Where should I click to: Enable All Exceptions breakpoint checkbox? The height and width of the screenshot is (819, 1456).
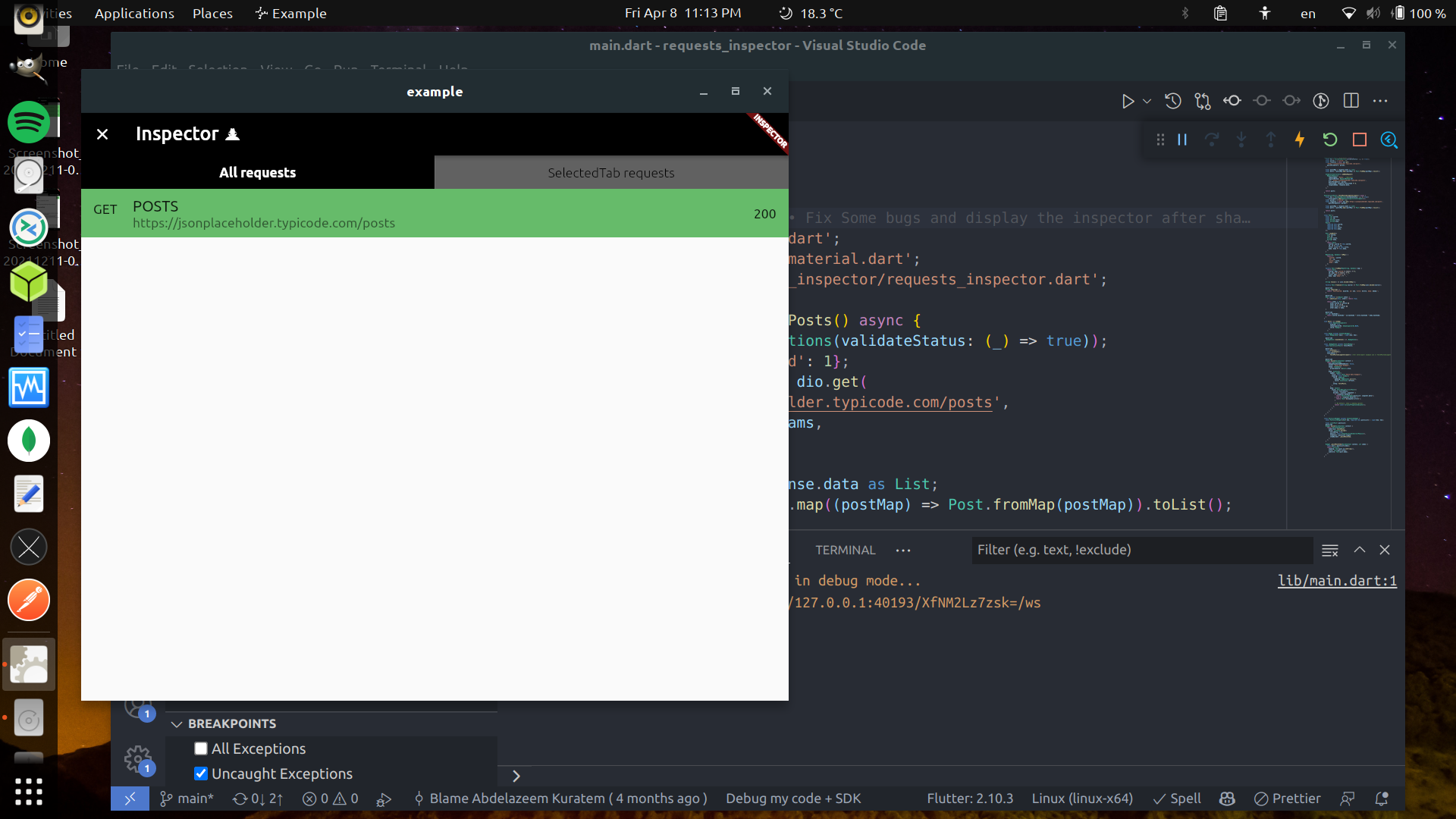201,748
